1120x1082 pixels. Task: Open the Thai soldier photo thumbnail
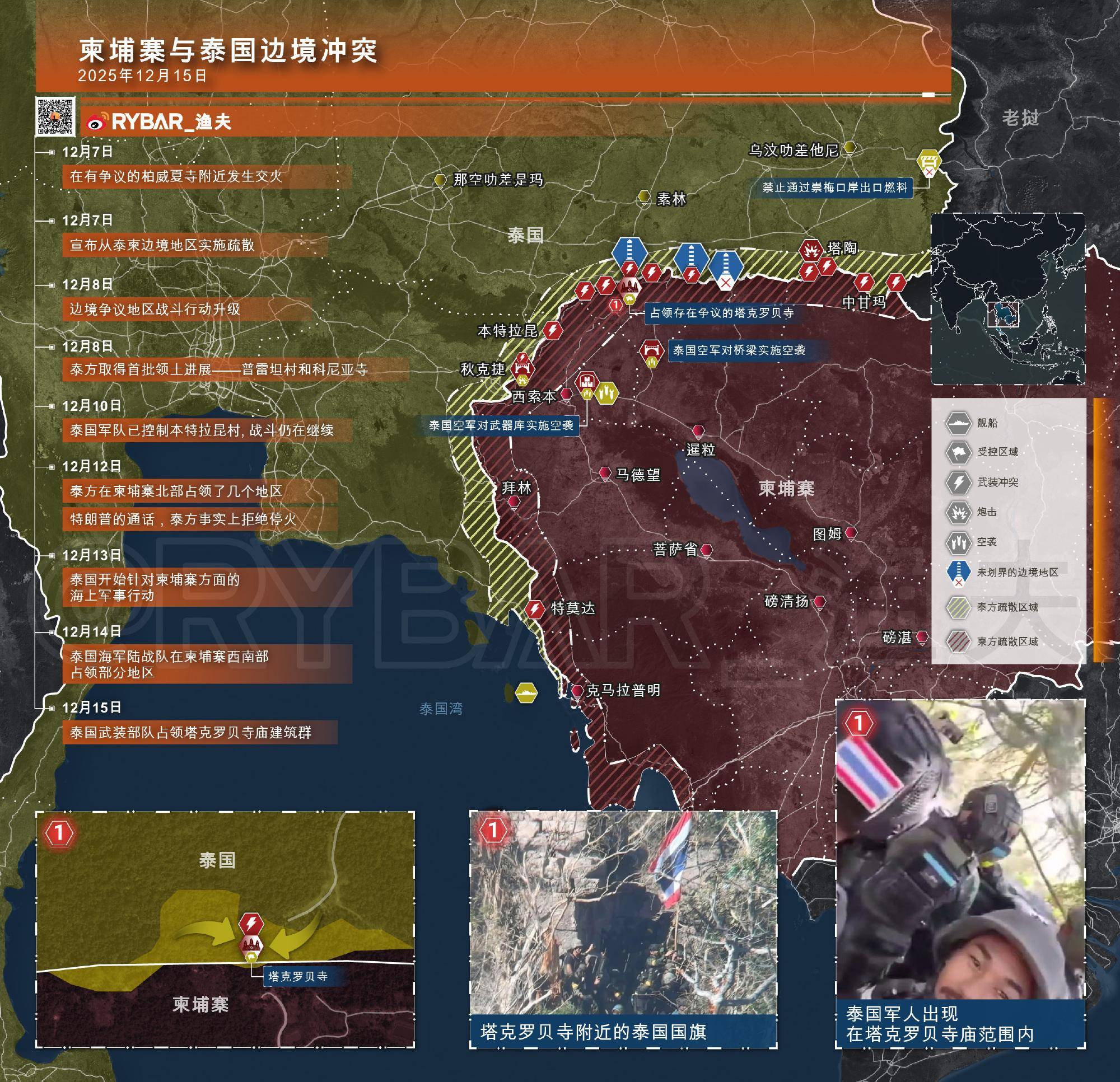pyautogui.click(x=959, y=849)
